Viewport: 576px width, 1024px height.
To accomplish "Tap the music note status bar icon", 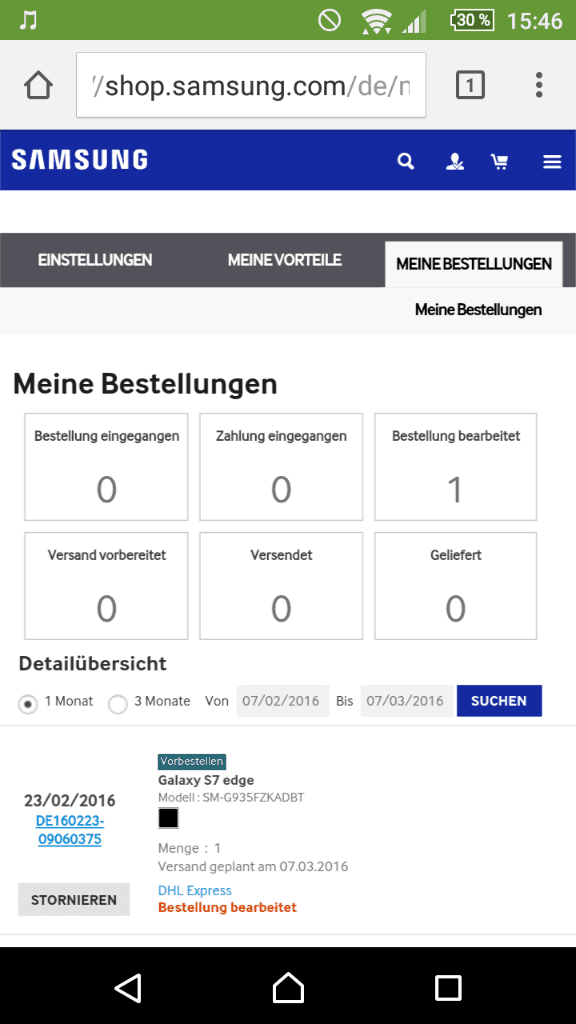I will coord(27,20).
